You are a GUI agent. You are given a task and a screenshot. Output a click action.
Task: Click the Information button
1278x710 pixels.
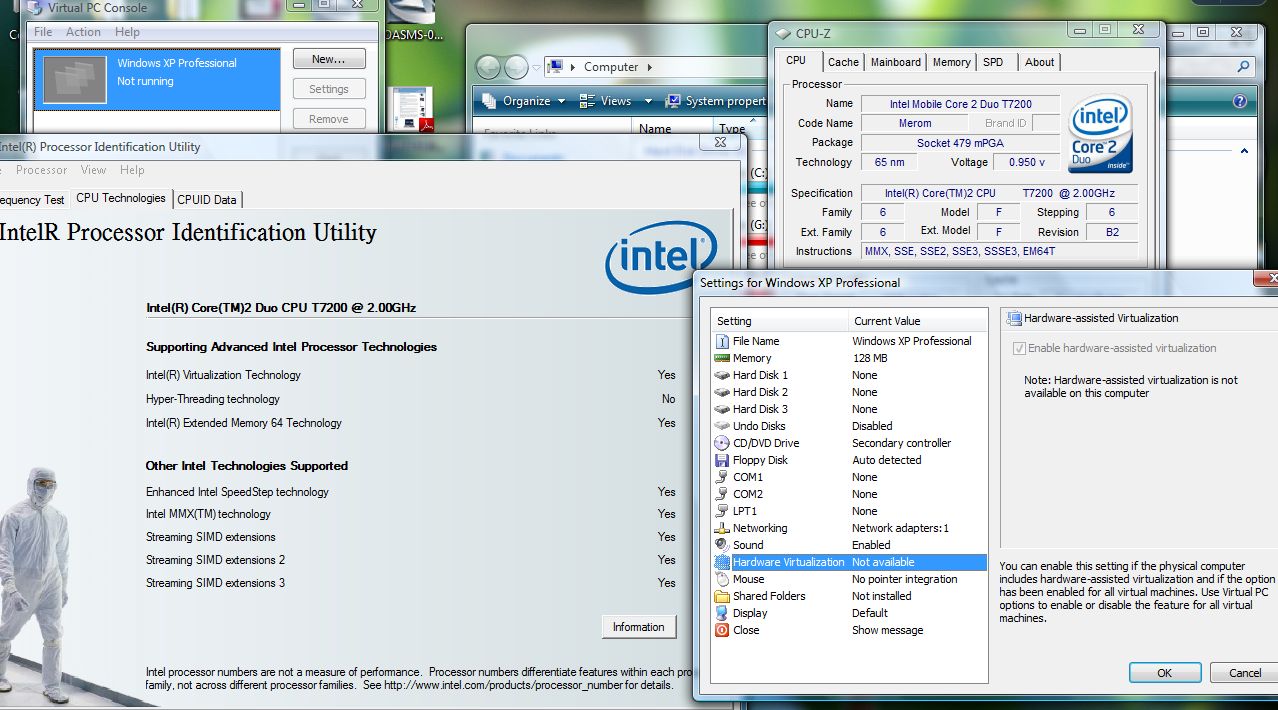[638, 627]
